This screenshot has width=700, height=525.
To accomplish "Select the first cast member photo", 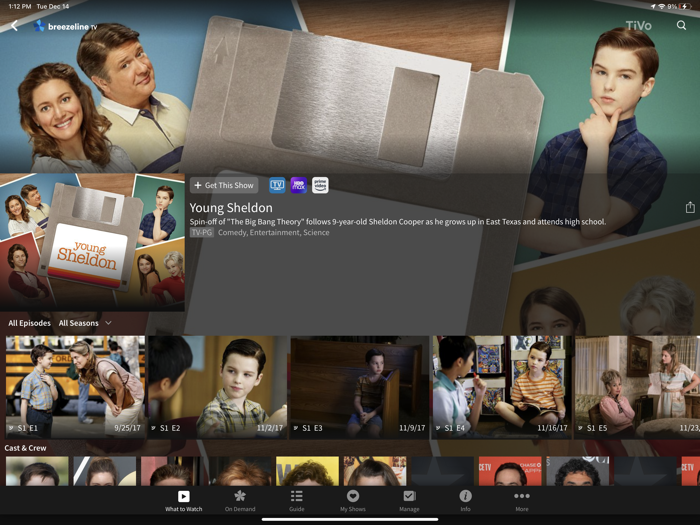I will pyautogui.click(x=37, y=471).
